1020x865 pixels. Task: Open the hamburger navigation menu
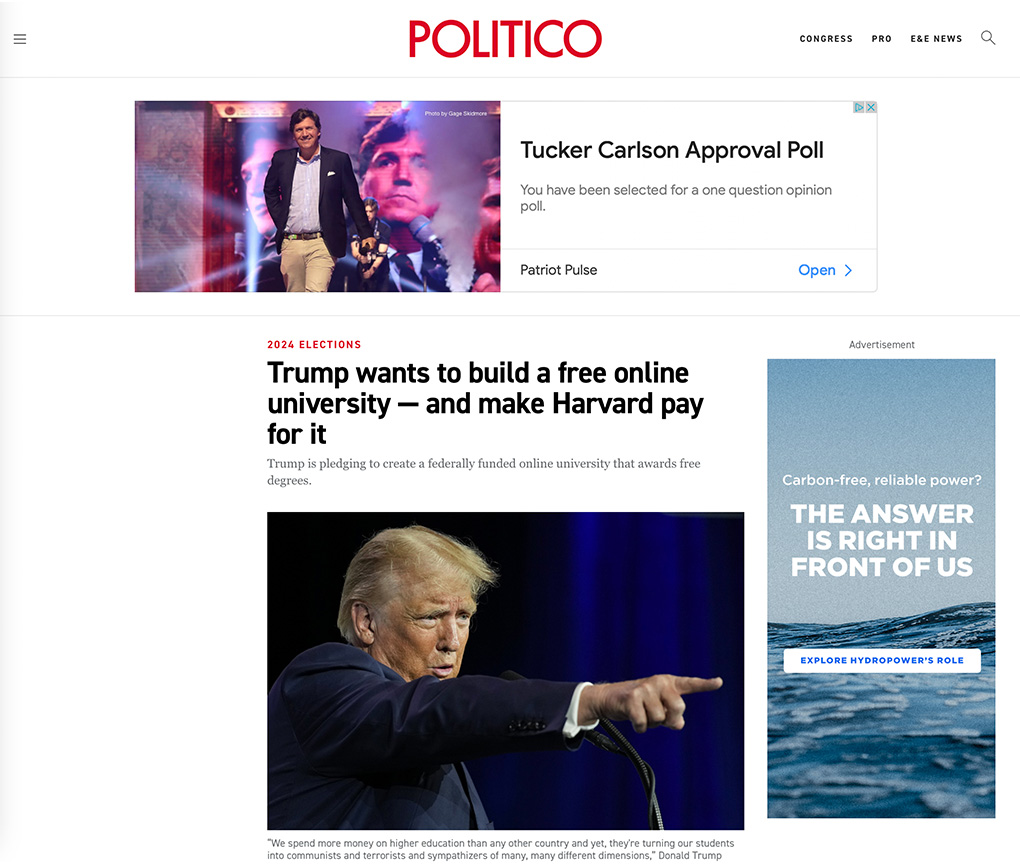pyautogui.click(x=20, y=39)
